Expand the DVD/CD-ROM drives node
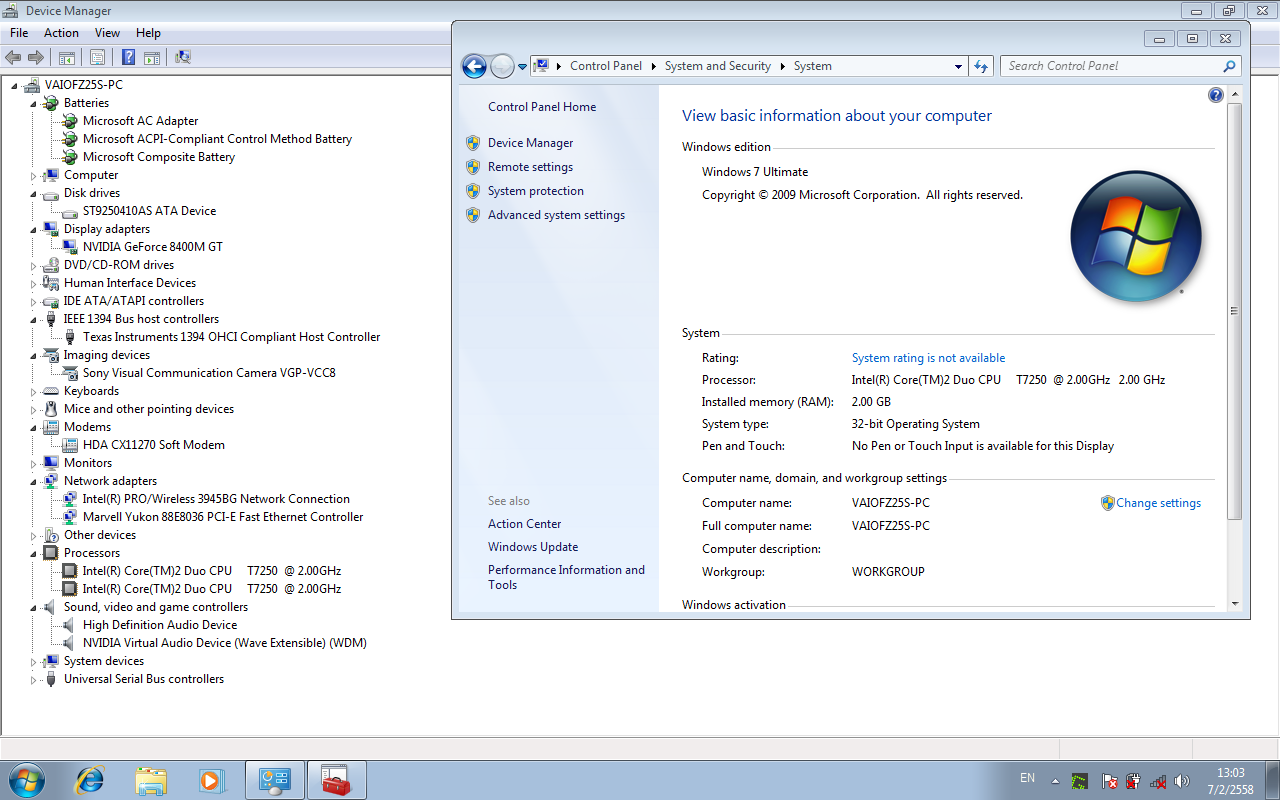Screen dimensions: 1280x800 (x=33, y=266)
